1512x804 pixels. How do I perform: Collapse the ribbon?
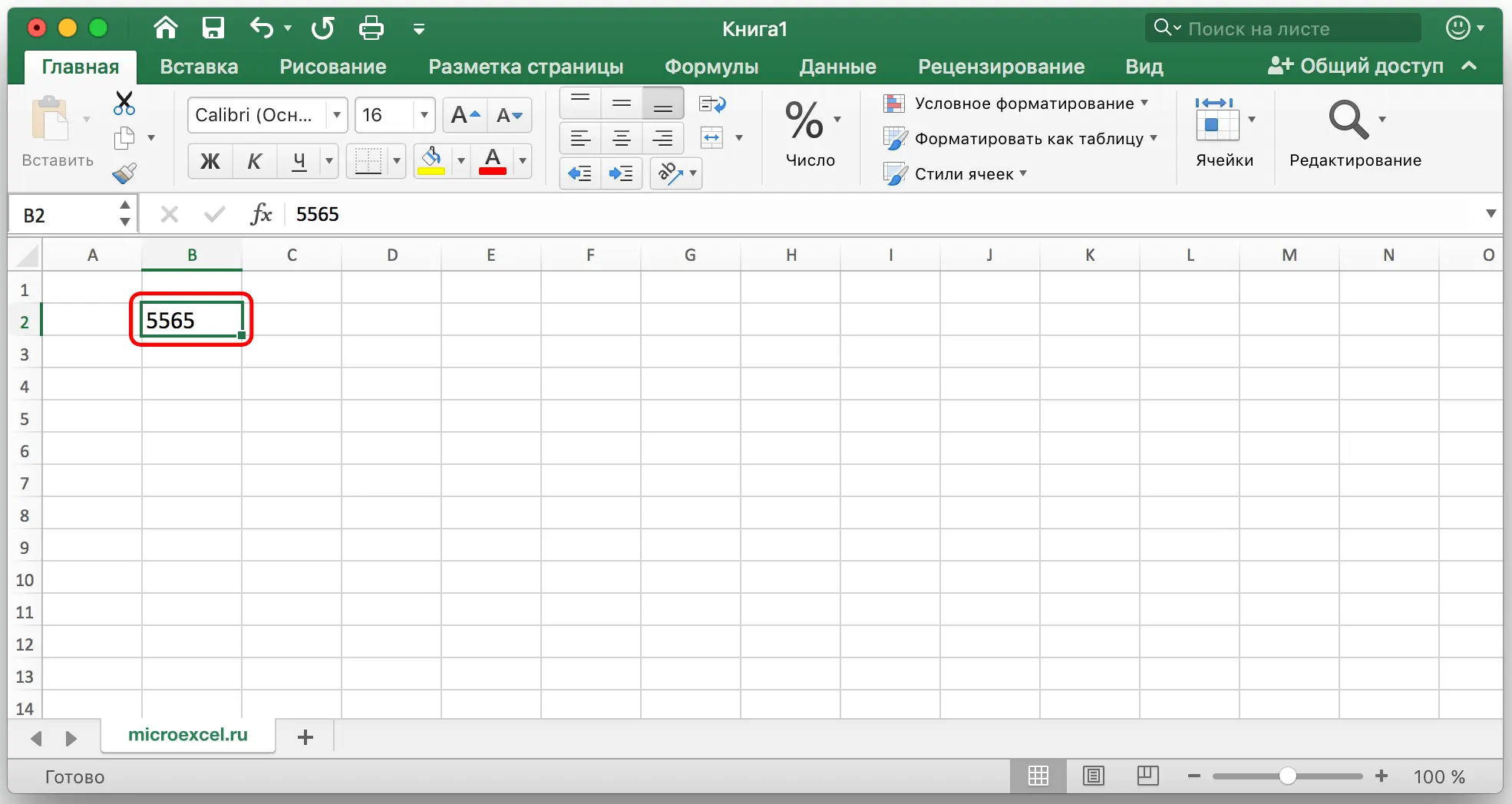[x=1469, y=66]
